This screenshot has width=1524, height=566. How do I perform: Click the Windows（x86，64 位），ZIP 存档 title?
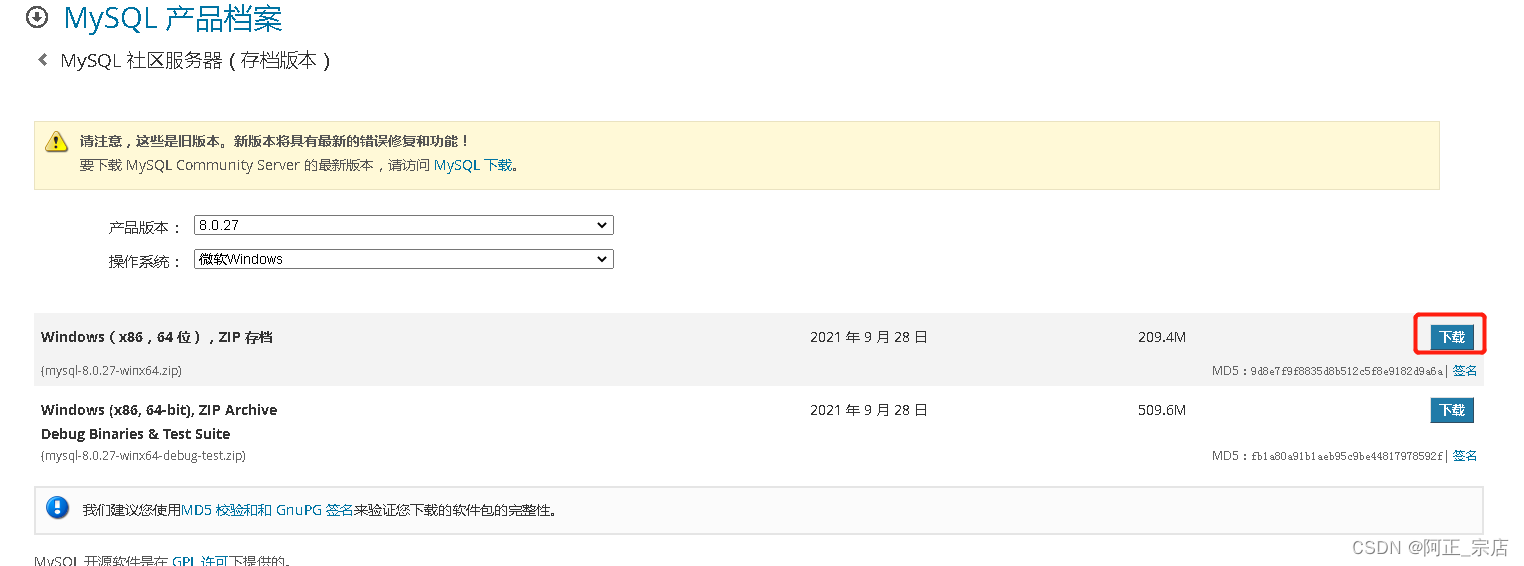(x=157, y=338)
